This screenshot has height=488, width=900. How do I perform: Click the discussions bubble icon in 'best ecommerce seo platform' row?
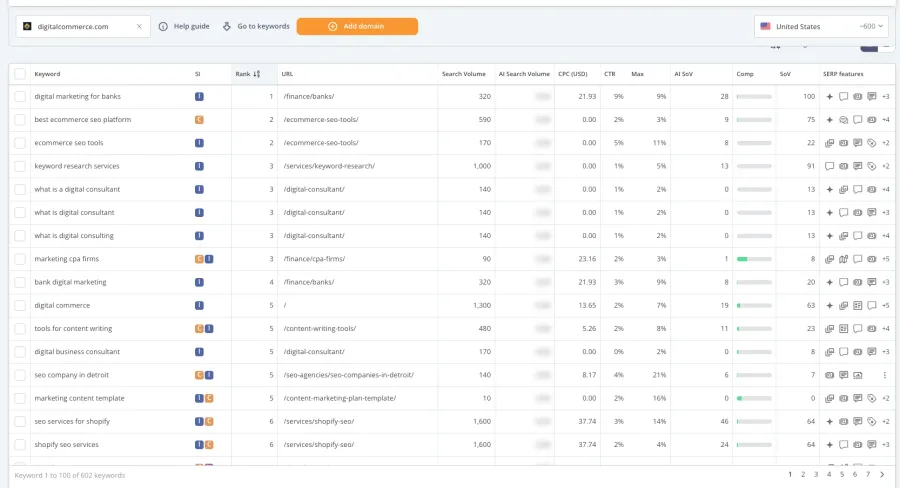[x=843, y=119]
